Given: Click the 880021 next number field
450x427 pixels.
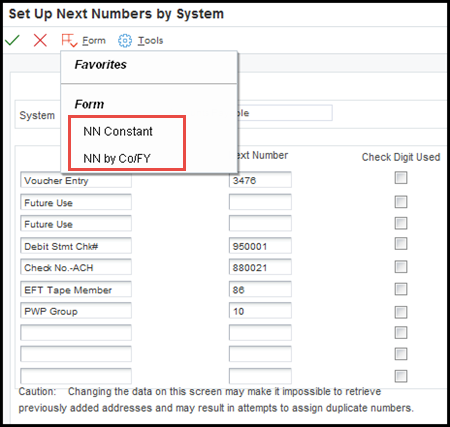Looking at the screenshot, I should (260, 267).
